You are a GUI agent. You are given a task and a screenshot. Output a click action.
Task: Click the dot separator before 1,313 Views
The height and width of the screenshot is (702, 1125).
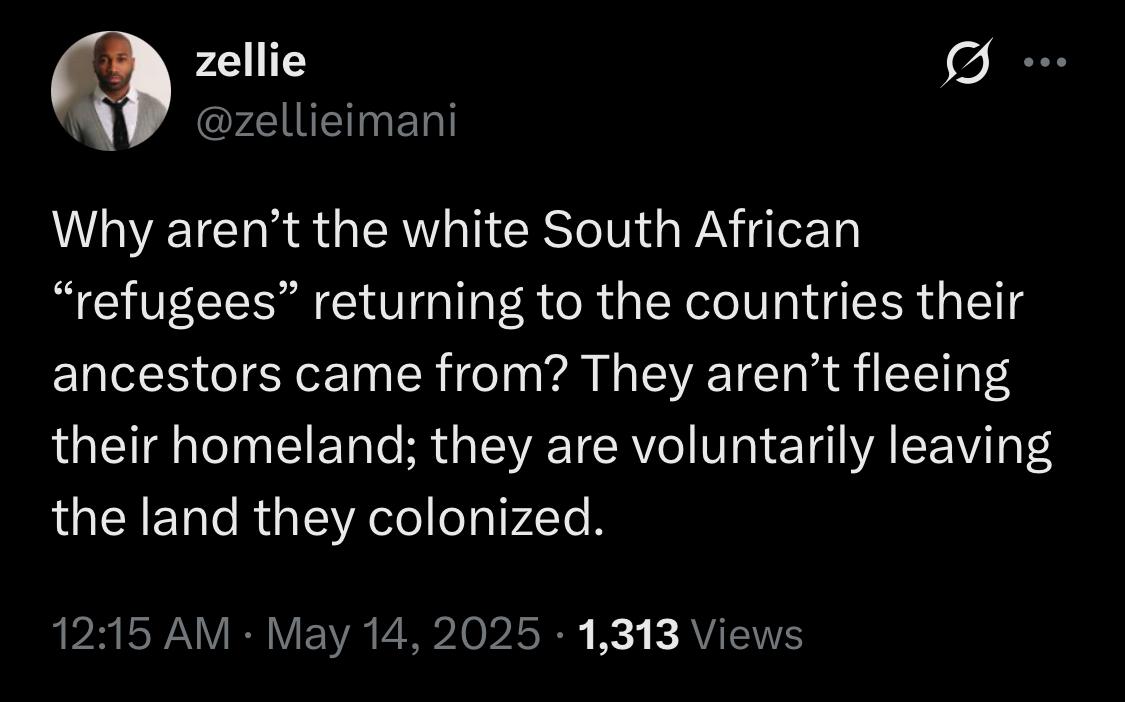coord(558,635)
